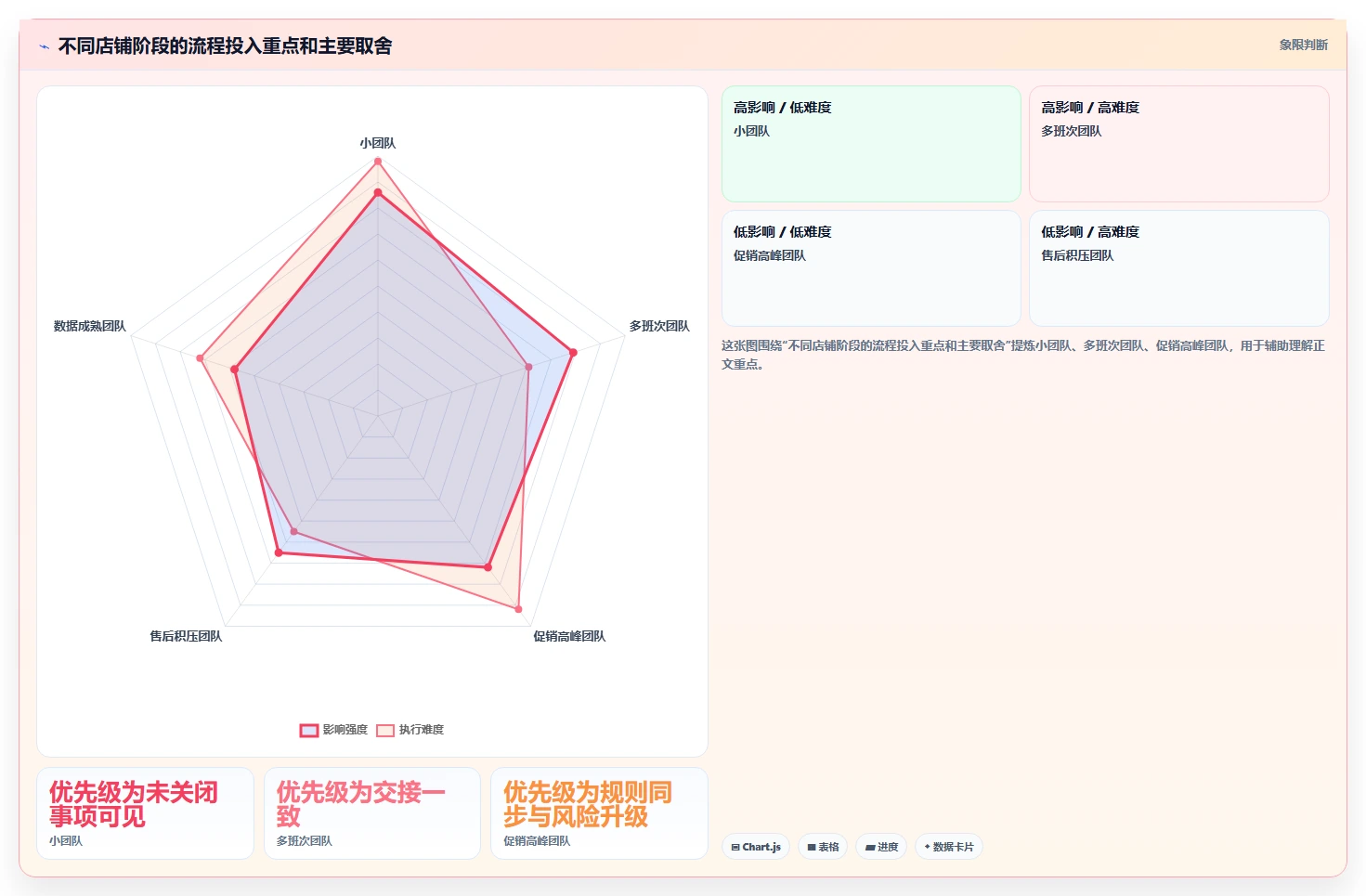Click 影响强度 data point on 数据成熟团队 axis
Screen dimensions: 1366x896
click(x=235, y=370)
